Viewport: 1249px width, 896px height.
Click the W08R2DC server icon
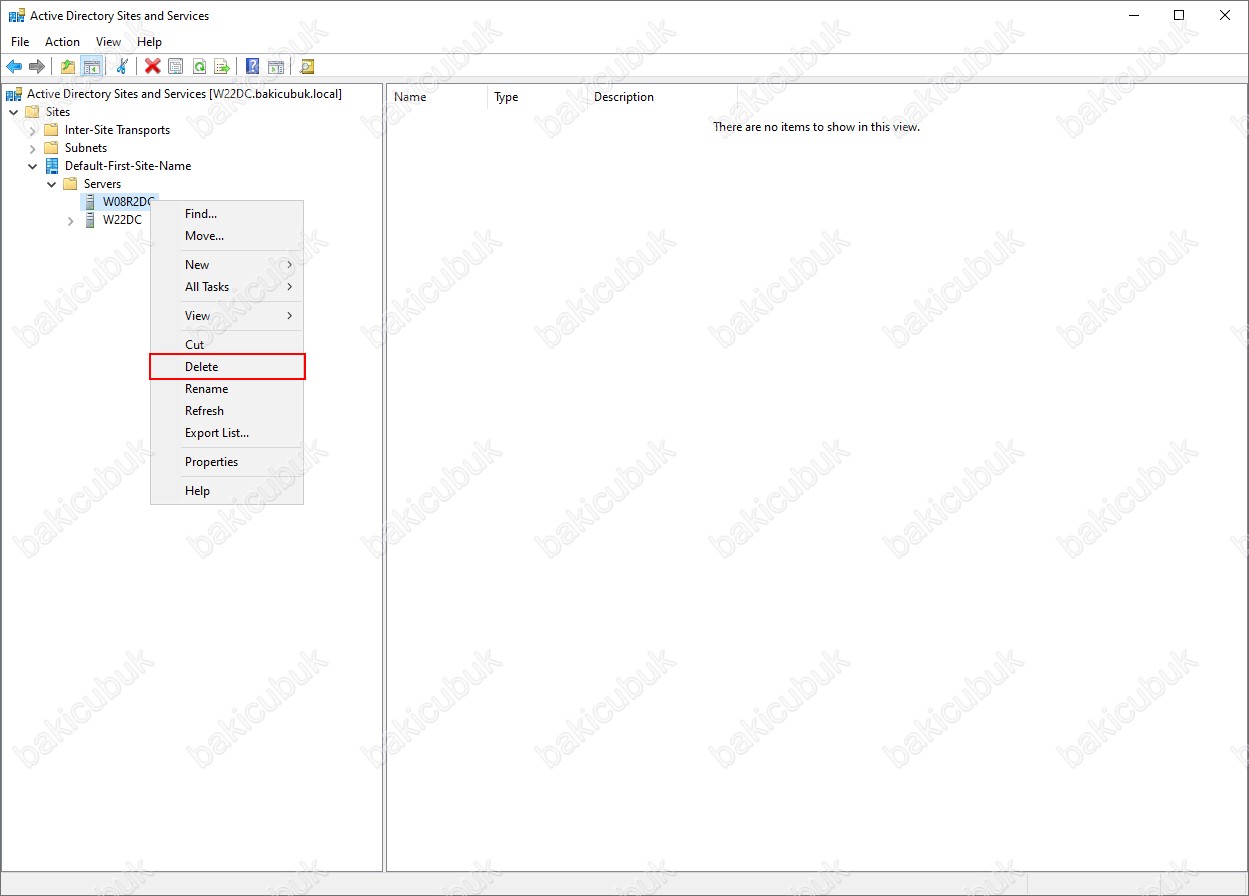[x=91, y=202]
